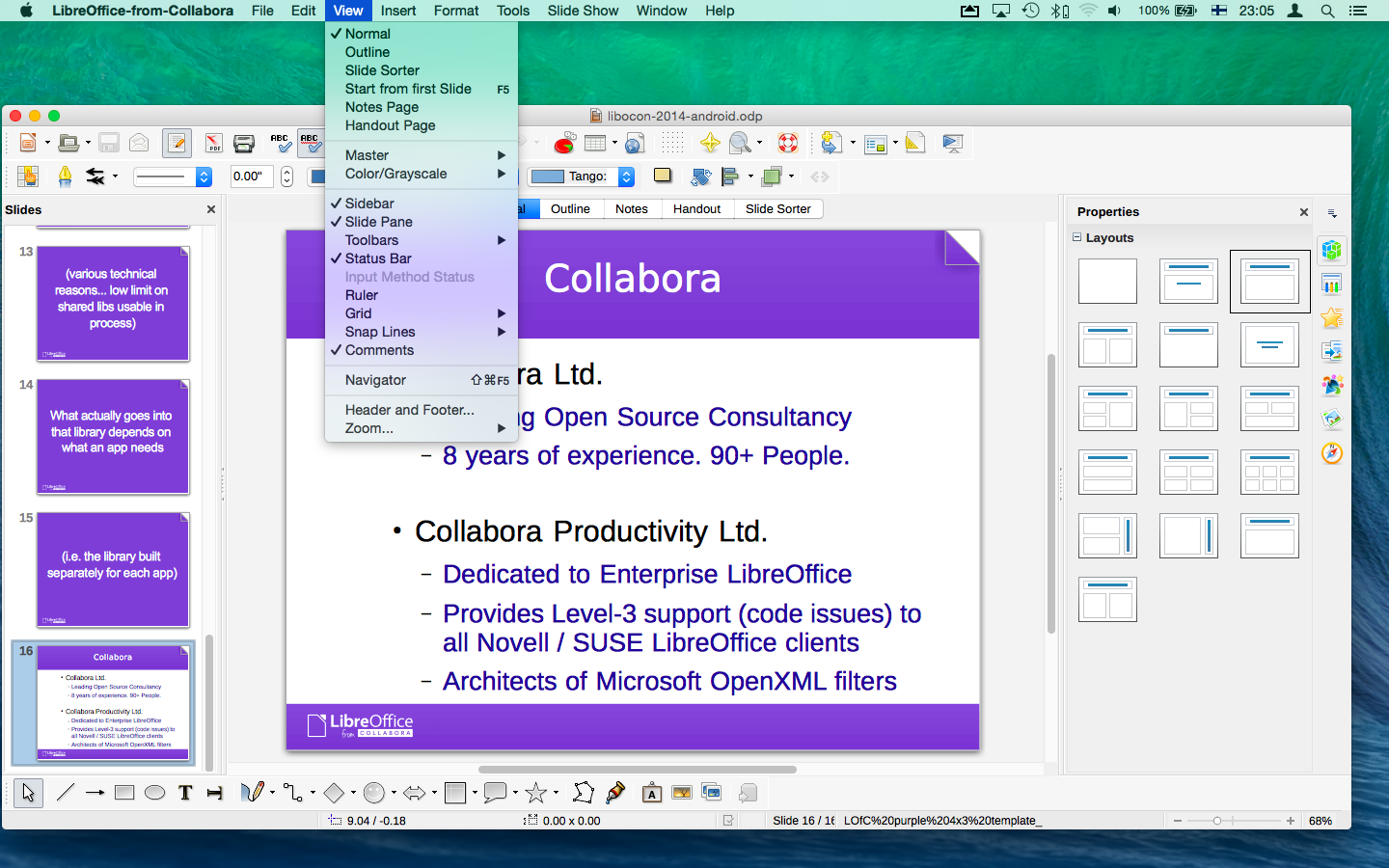The width and height of the screenshot is (1389, 868).
Task: Uncheck Status Bar in View menu
Action: pyautogui.click(x=422, y=258)
